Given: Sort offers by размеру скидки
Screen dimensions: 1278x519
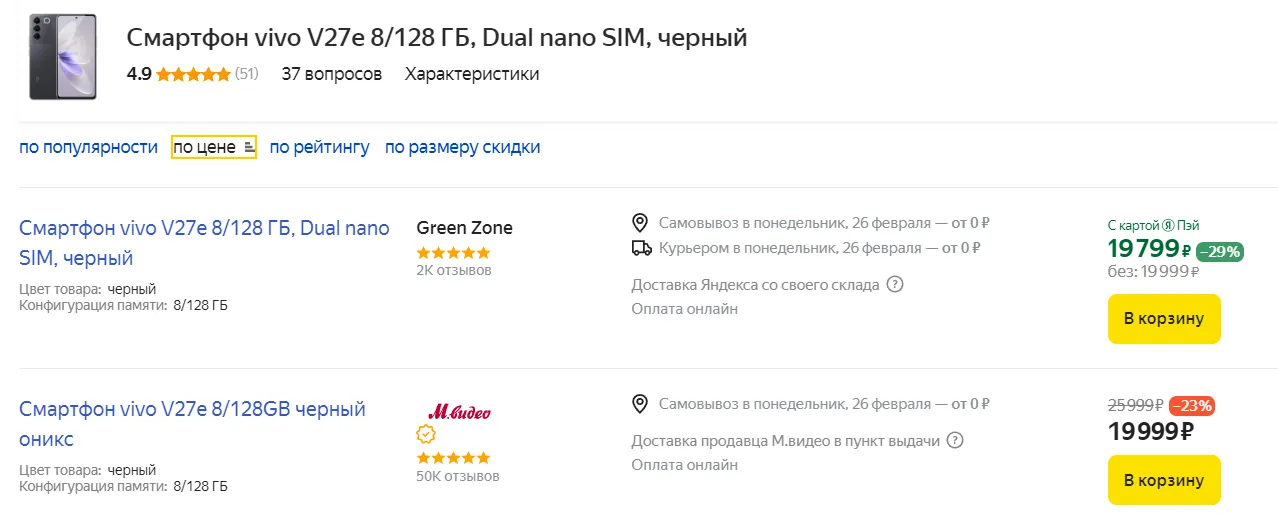Looking at the screenshot, I should (x=463, y=147).
